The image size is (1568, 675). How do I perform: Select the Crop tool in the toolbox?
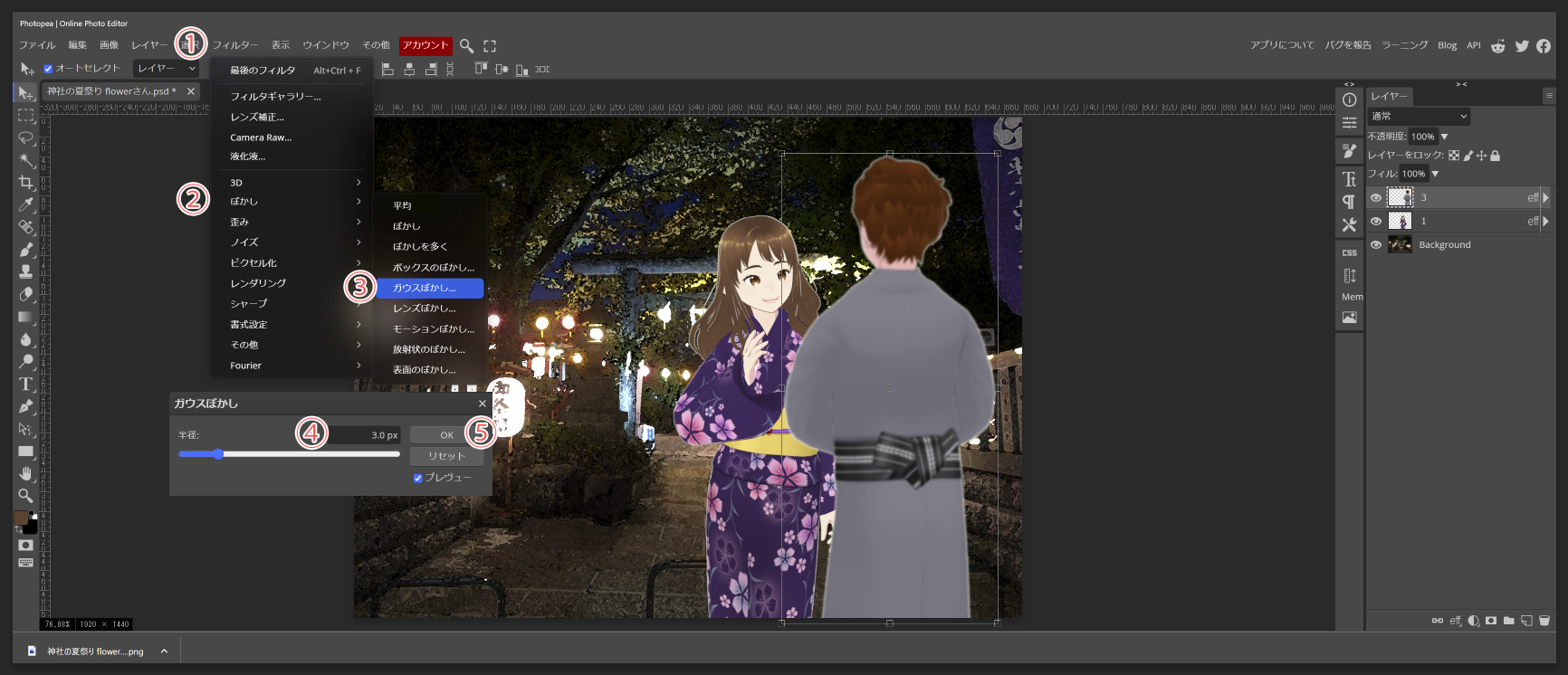[26, 183]
